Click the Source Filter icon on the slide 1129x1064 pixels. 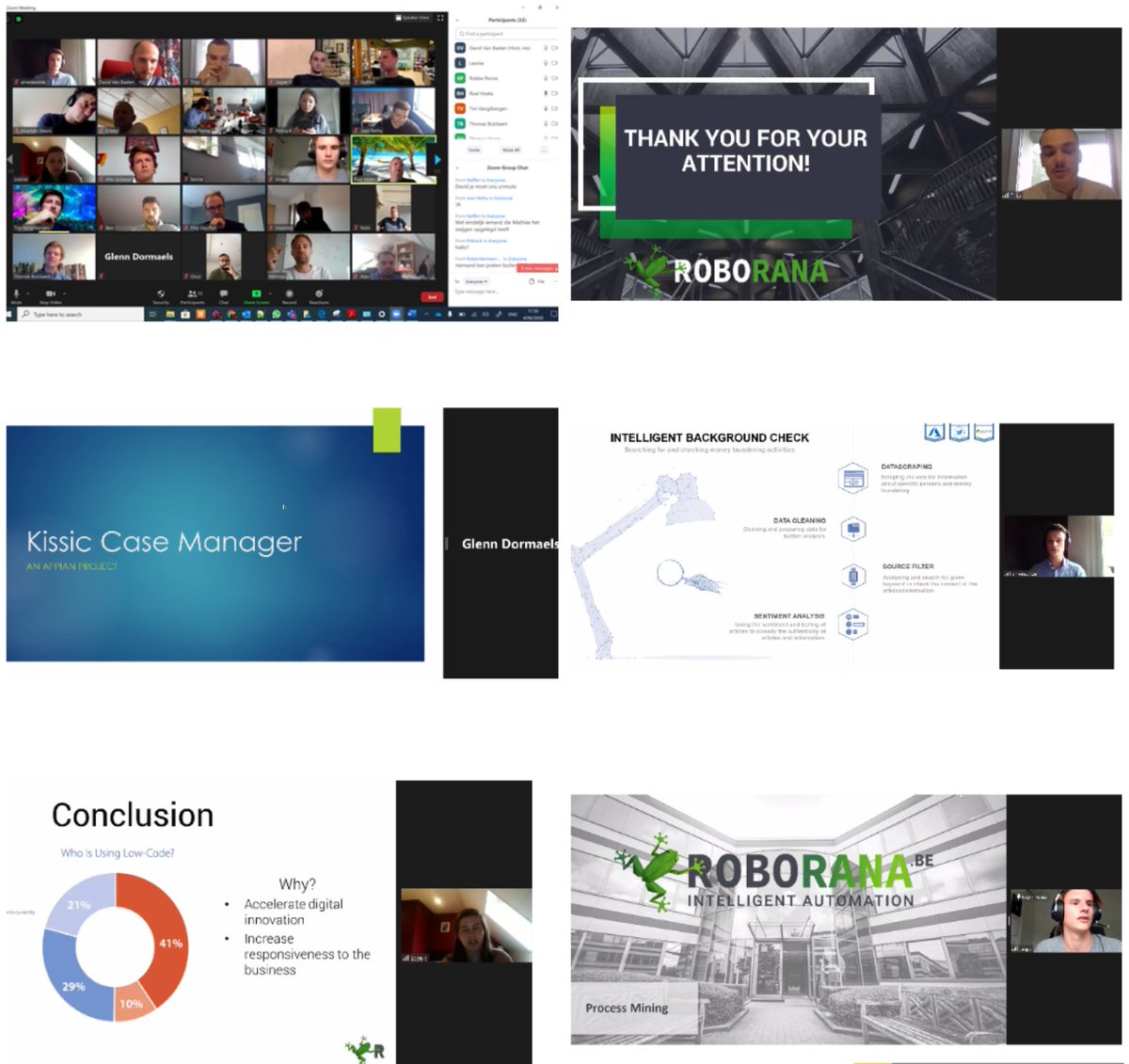[x=853, y=577]
